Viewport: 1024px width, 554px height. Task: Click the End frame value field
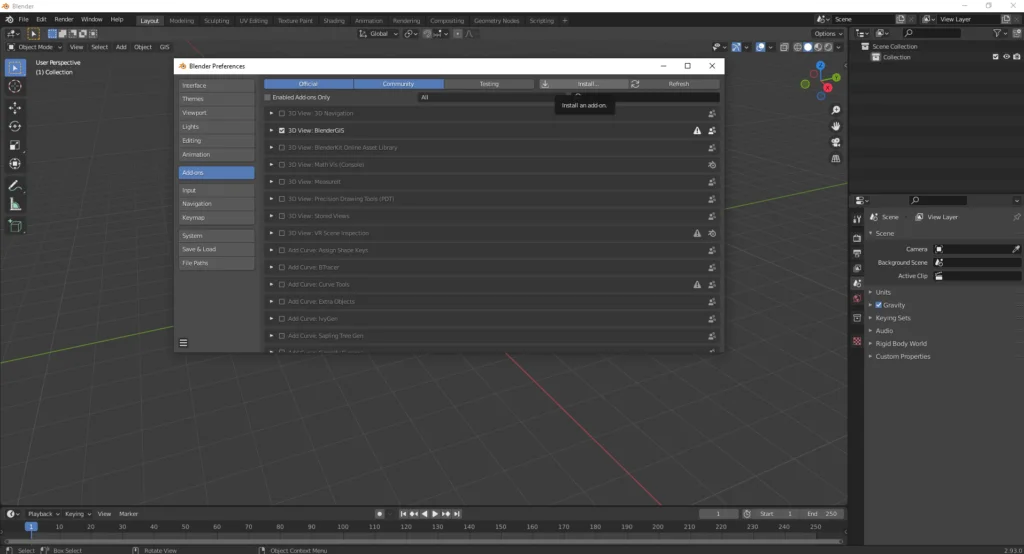click(x=822, y=513)
